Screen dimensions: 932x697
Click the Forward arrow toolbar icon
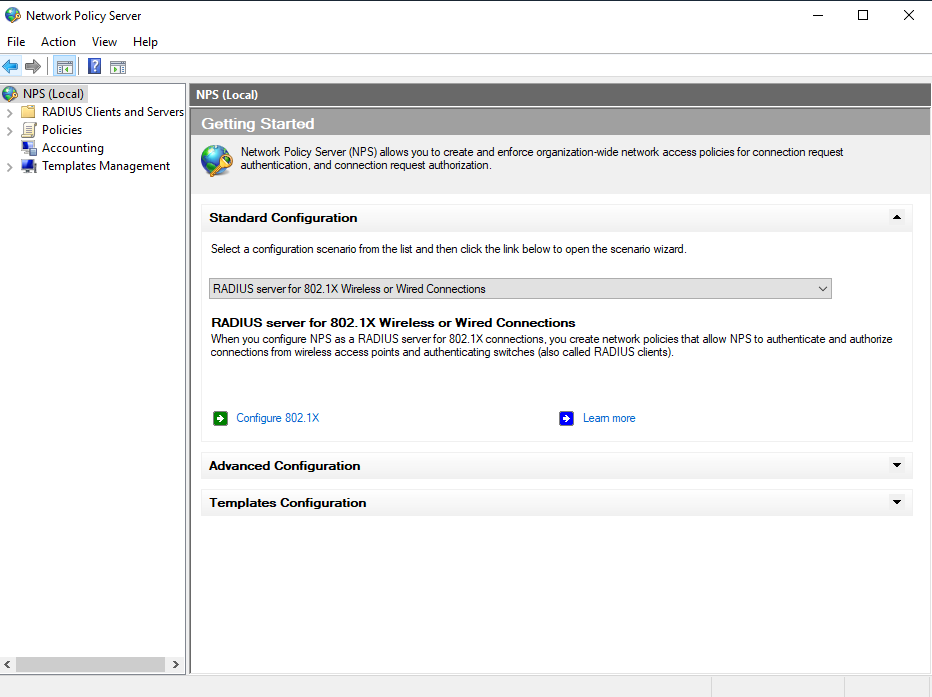point(33,67)
